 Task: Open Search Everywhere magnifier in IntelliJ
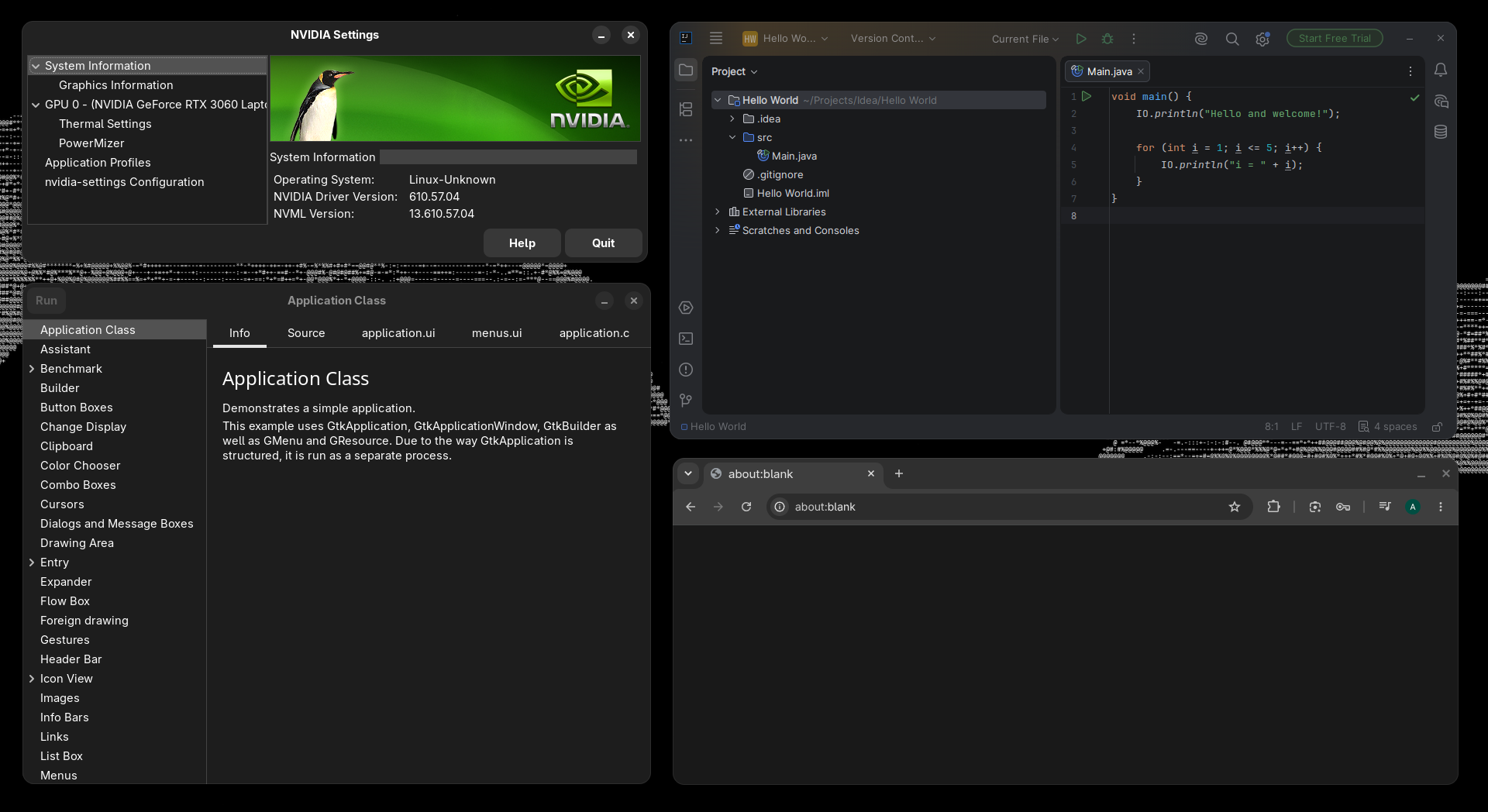1231,39
